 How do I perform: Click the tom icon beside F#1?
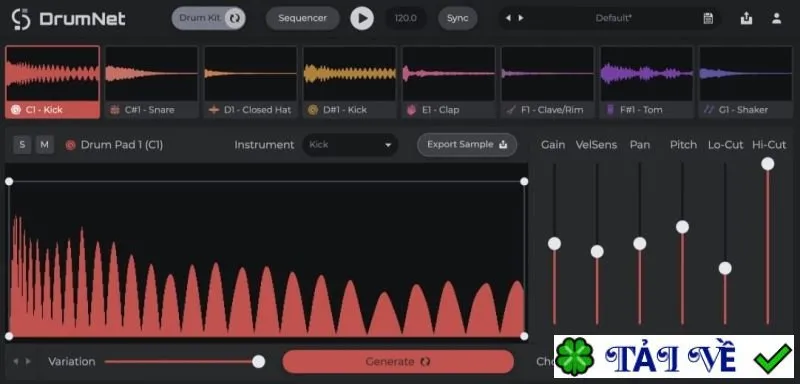(x=610, y=110)
